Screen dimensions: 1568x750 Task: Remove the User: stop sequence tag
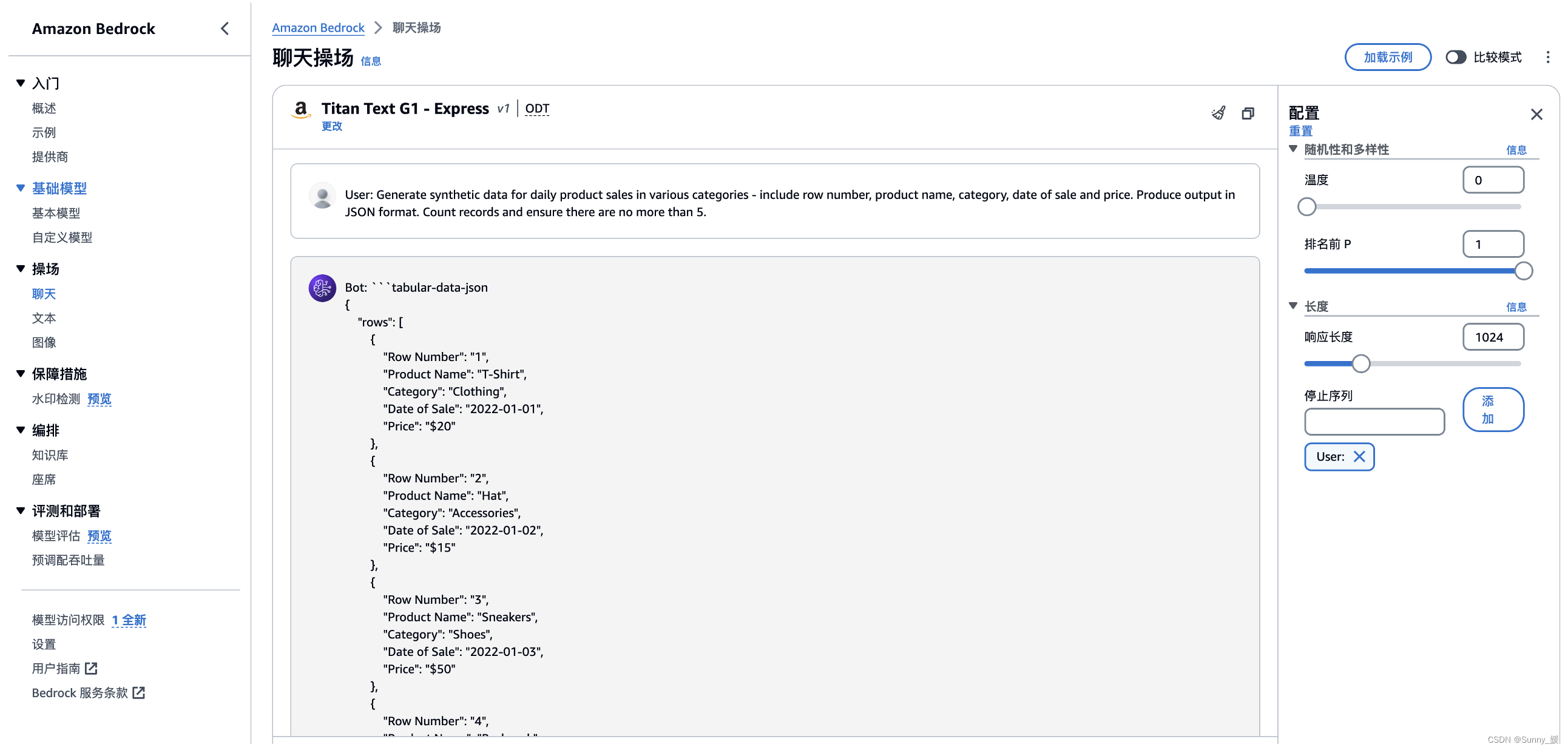pyautogui.click(x=1359, y=456)
